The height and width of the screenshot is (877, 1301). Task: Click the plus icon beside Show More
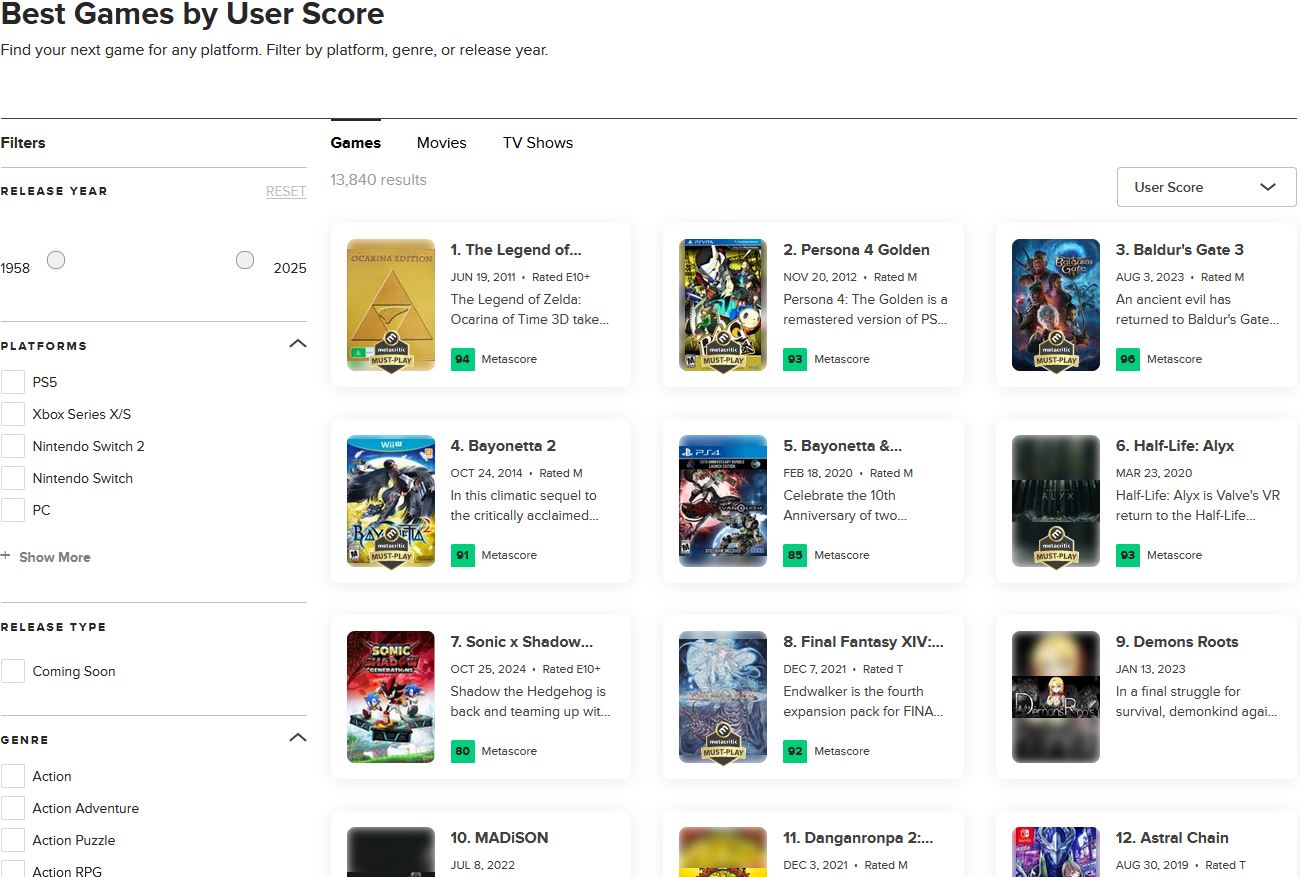(6, 556)
